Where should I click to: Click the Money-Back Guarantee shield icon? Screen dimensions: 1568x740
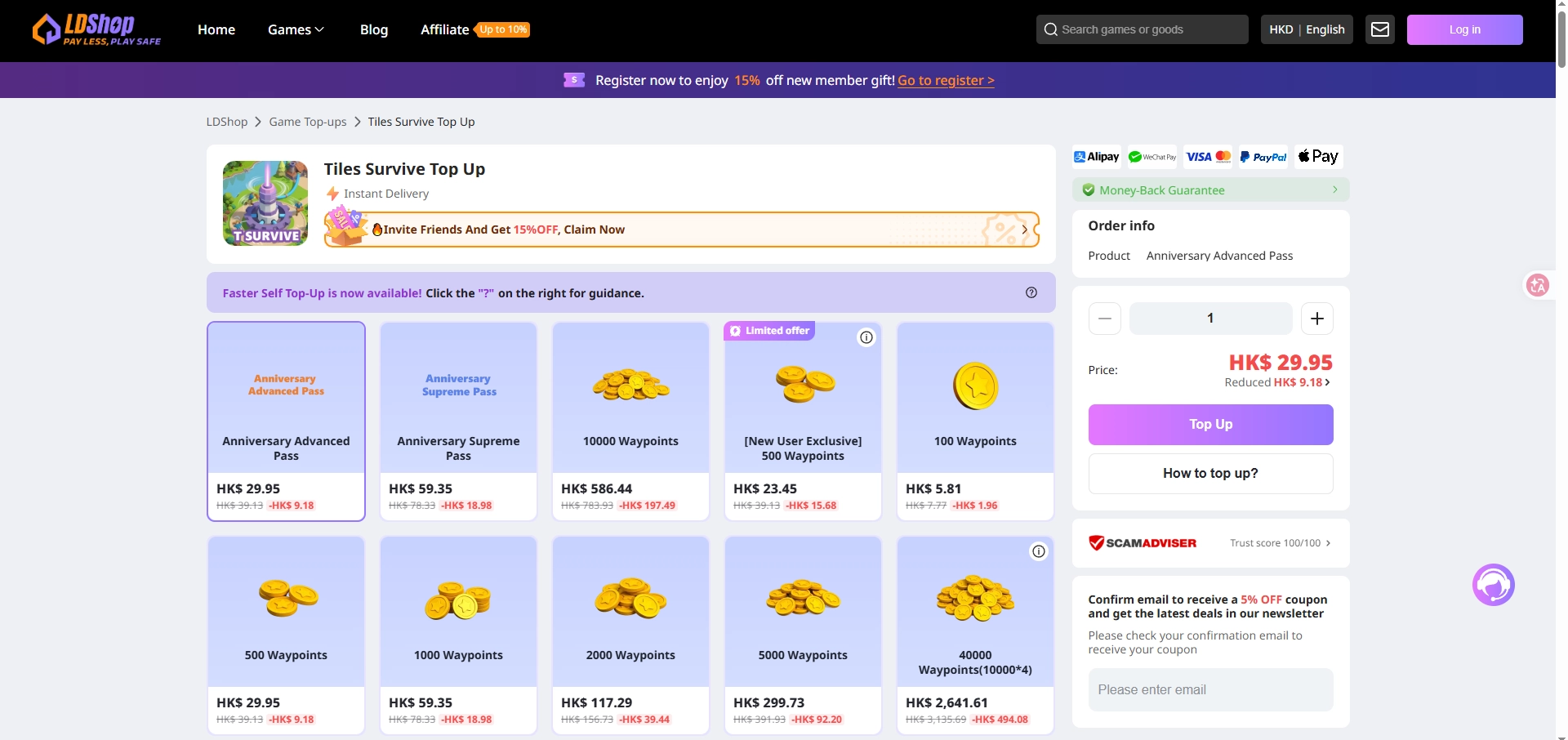tap(1089, 190)
